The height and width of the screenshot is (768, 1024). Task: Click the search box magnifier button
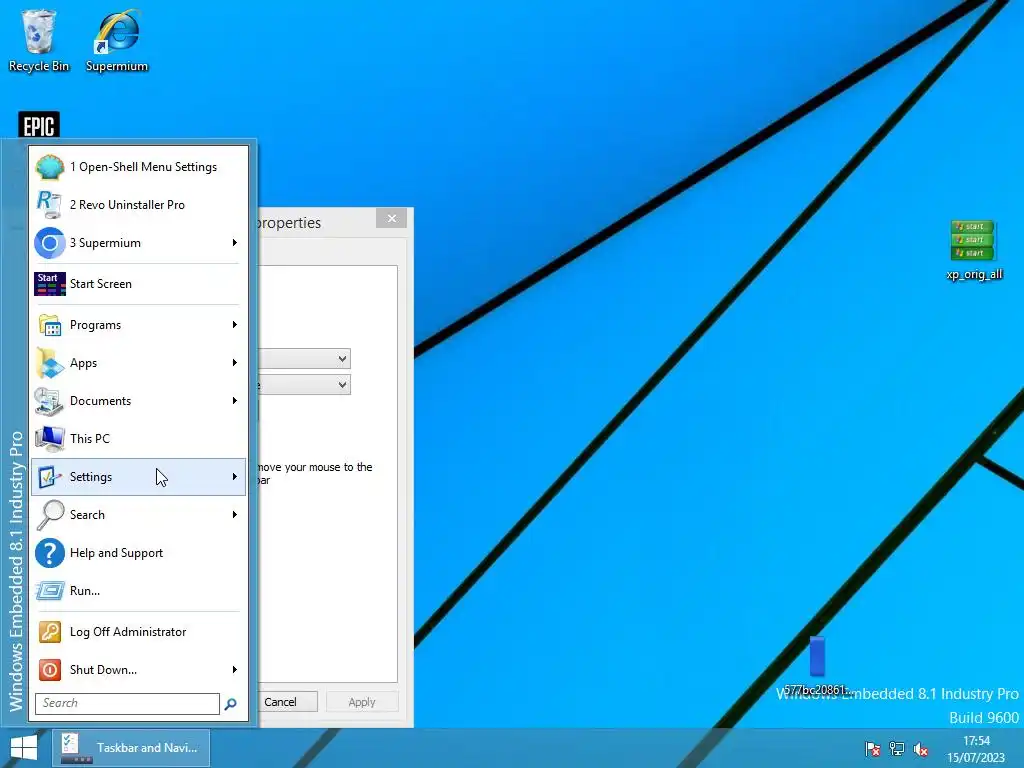pos(231,704)
